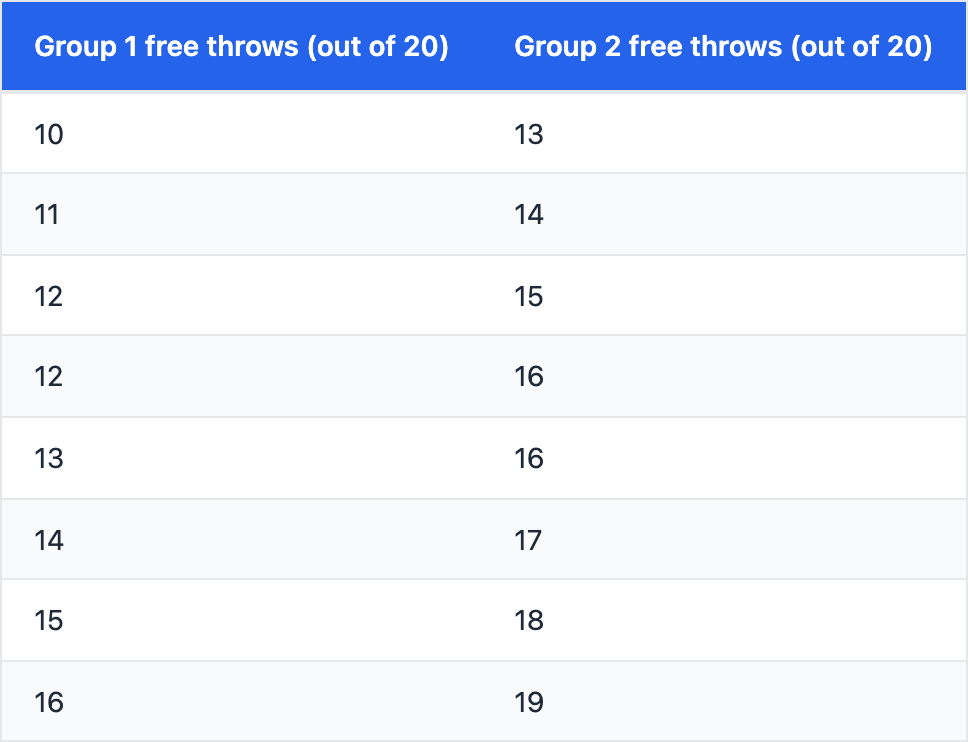Click the 15 value in Group 1 column
This screenshot has width=968, height=742.
point(49,621)
